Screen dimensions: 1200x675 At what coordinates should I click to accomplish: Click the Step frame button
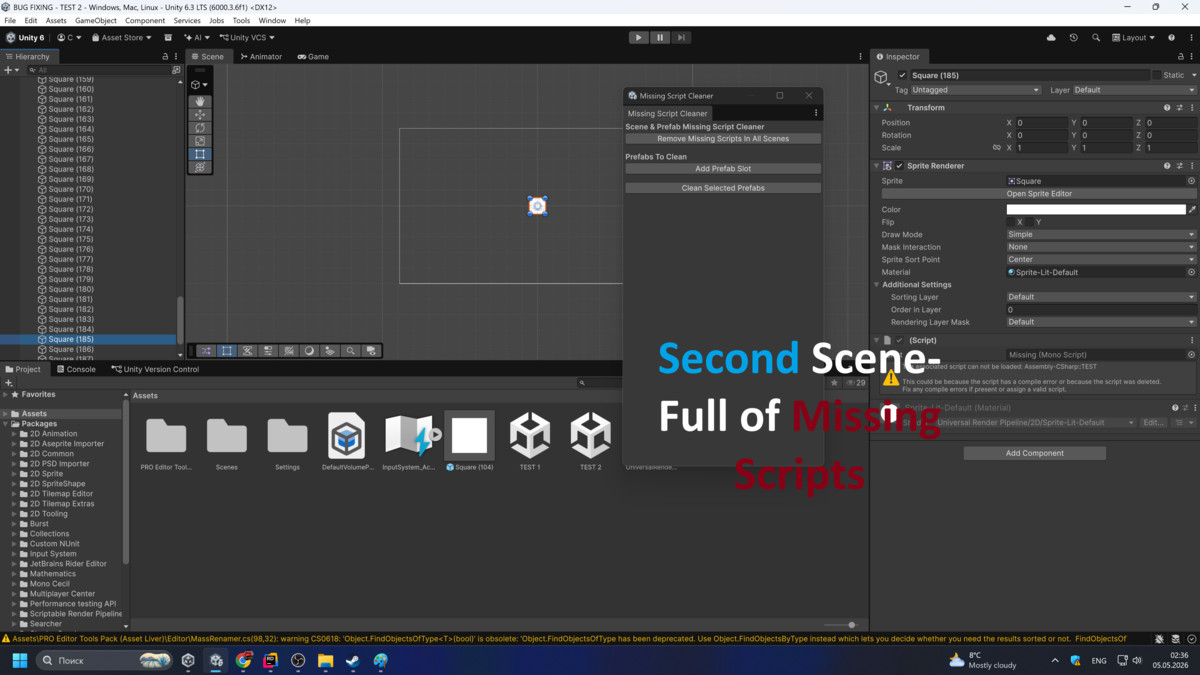(681, 37)
